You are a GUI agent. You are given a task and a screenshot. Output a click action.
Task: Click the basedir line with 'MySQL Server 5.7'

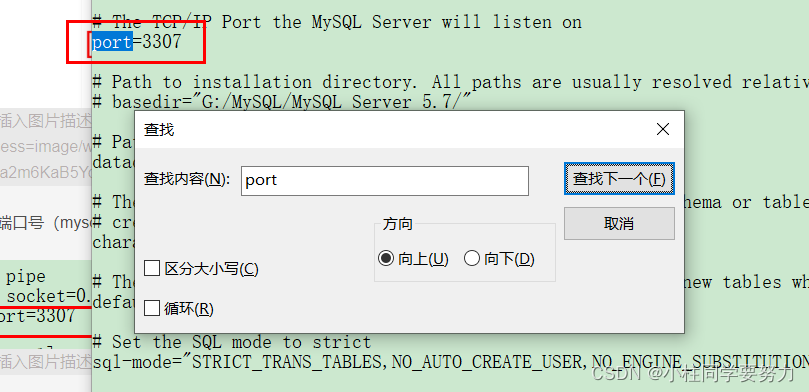tap(281, 102)
